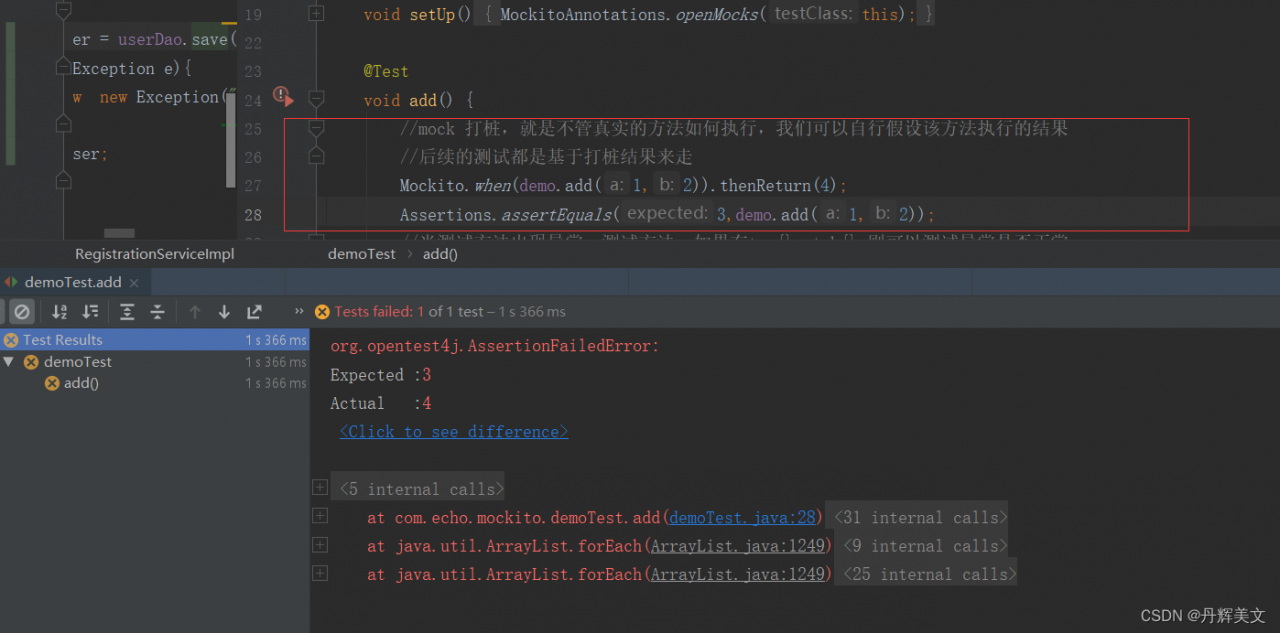This screenshot has height=633, width=1280.
Task: Click the left editor horizontal scrollbar
Action: (119, 233)
